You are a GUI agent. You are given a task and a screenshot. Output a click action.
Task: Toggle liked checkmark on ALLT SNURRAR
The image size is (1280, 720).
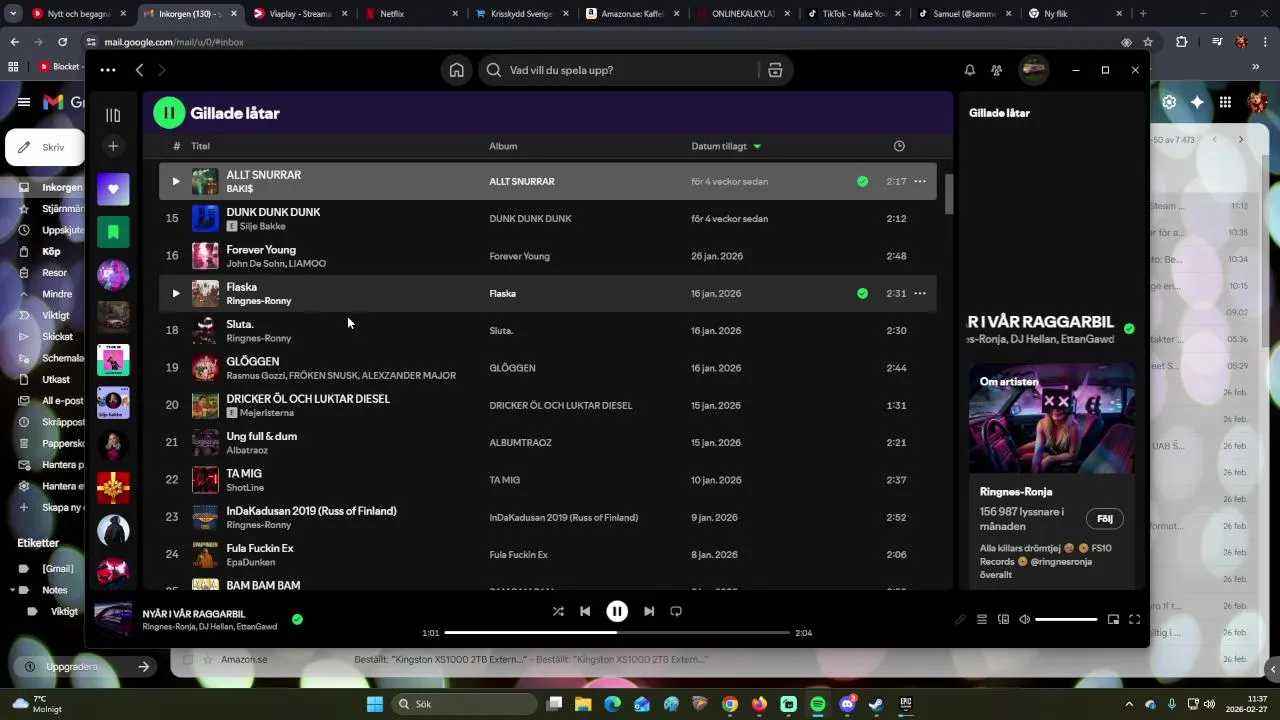coord(862,181)
